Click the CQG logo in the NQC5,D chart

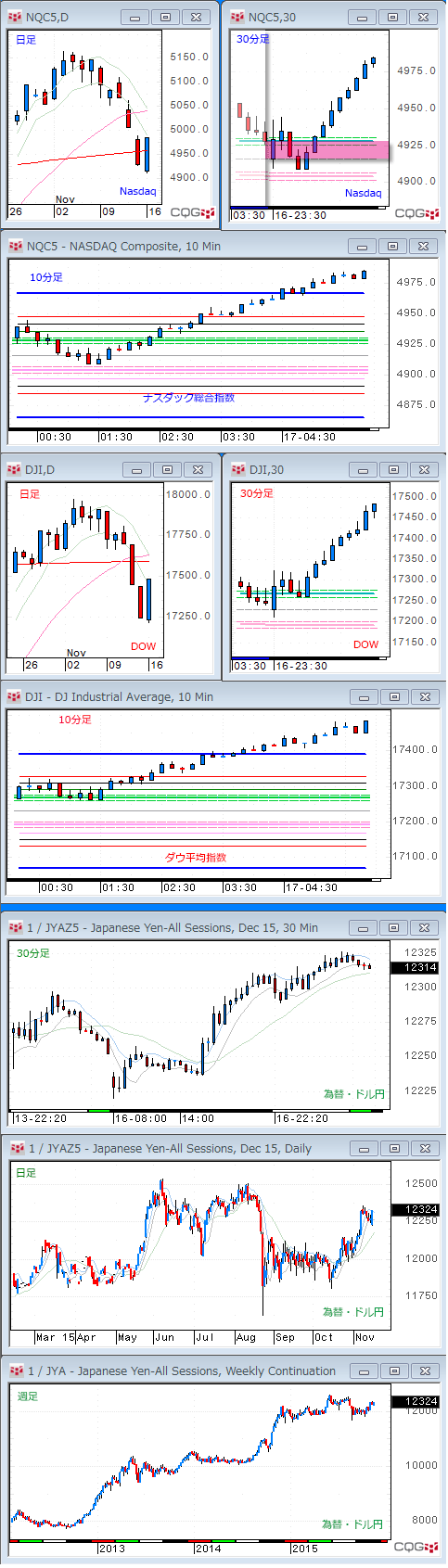pos(192,212)
